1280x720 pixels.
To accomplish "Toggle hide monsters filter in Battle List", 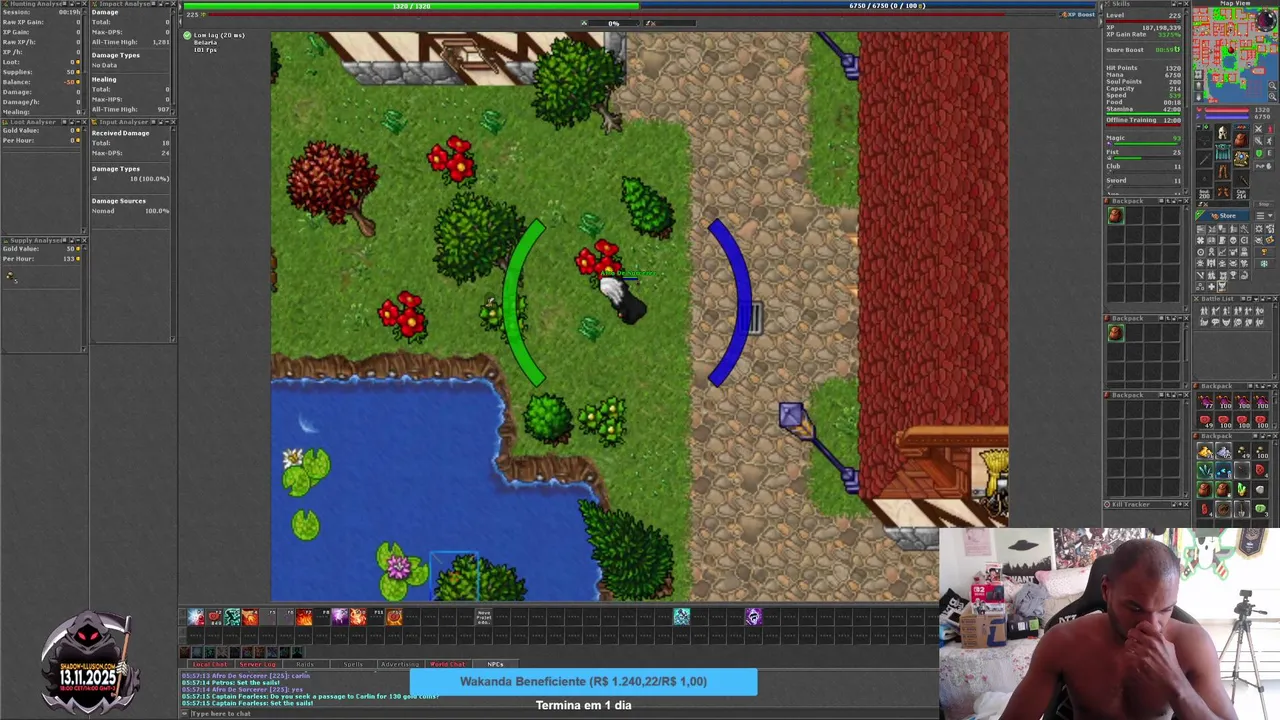I will click(x=1226, y=321).
